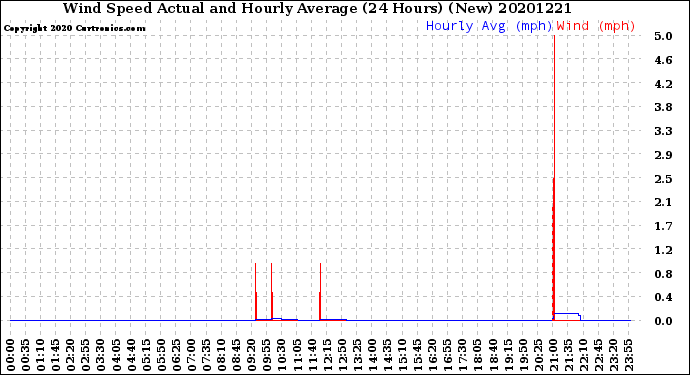Viewport: 690px width, 375px height.
Task: Click the 05:50 time label
Action: click(x=161, y=355)
